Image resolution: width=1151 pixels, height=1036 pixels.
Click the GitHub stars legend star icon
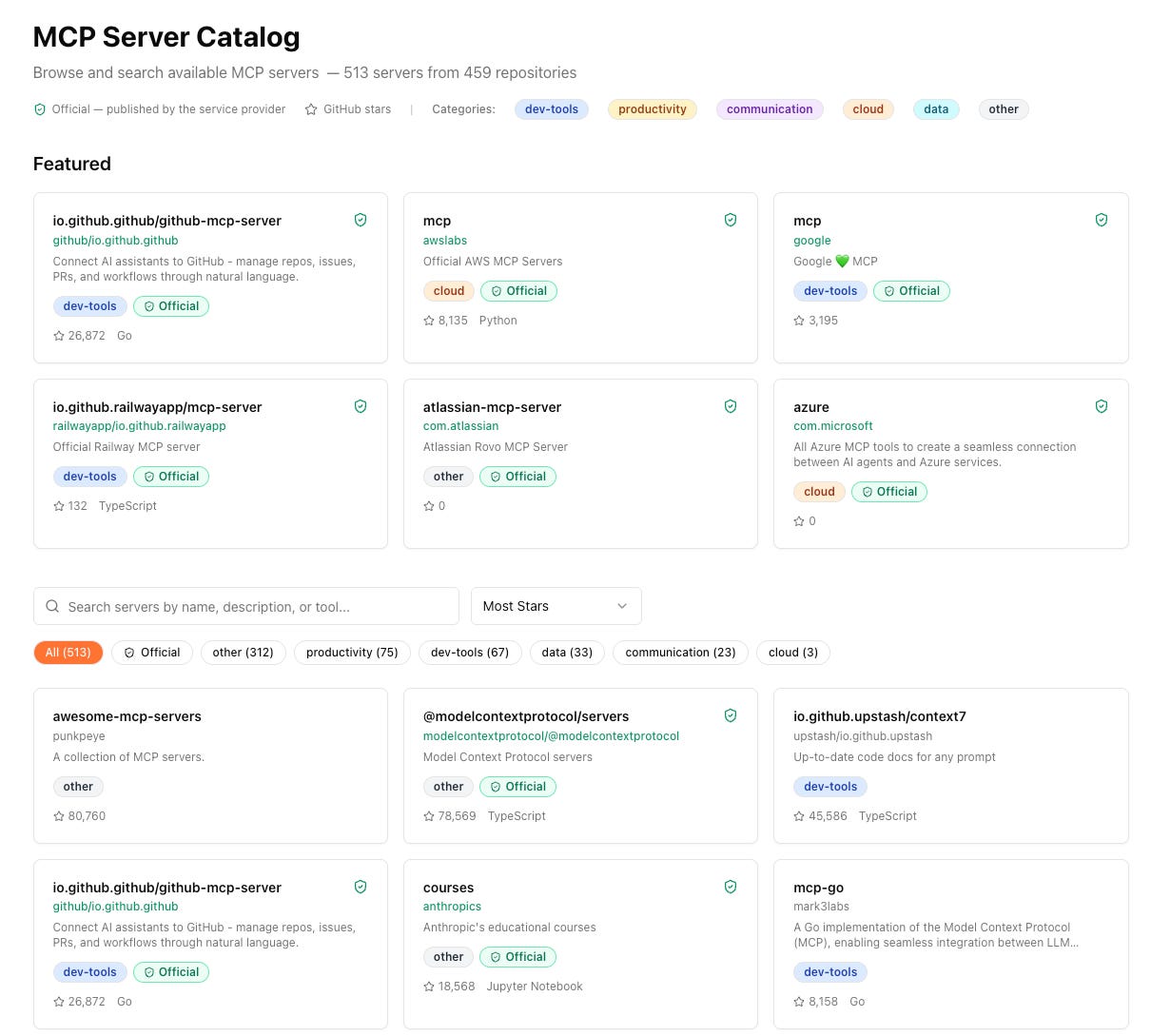point(311,109)
